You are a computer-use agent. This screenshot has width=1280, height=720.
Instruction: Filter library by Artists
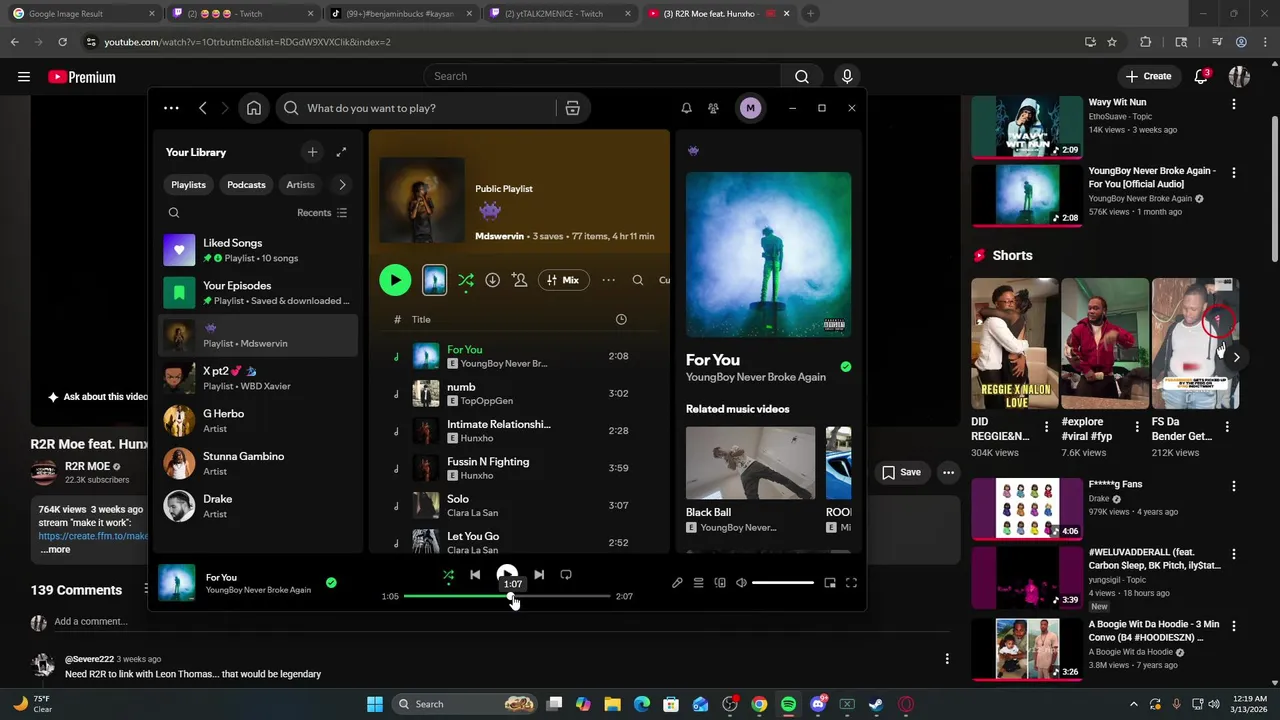coord(300,185)
